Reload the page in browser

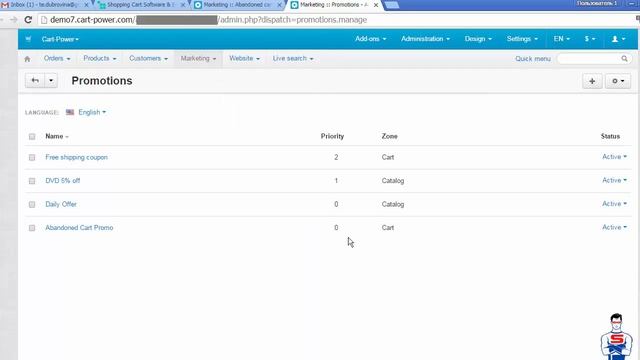pyautogui.click(x=28, y=20)
